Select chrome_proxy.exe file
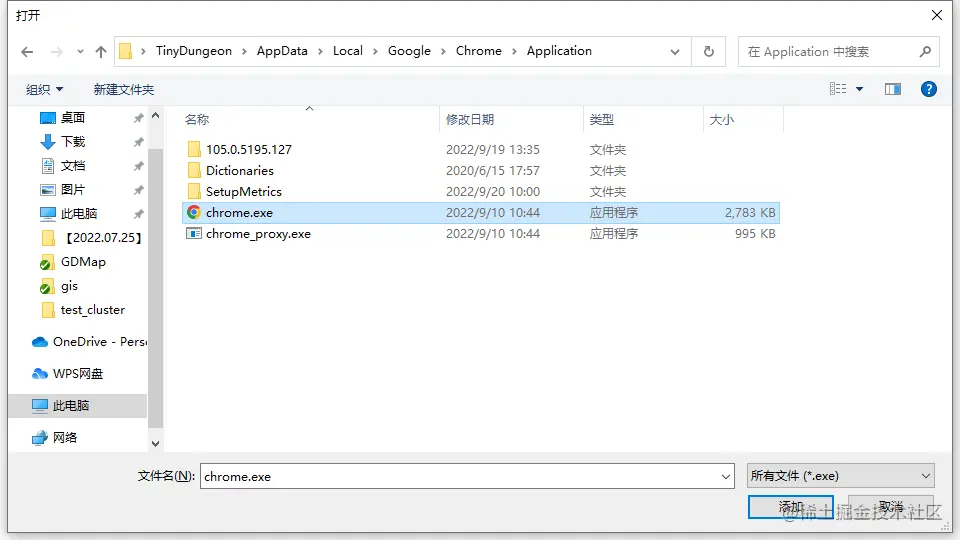 point(258,234)
